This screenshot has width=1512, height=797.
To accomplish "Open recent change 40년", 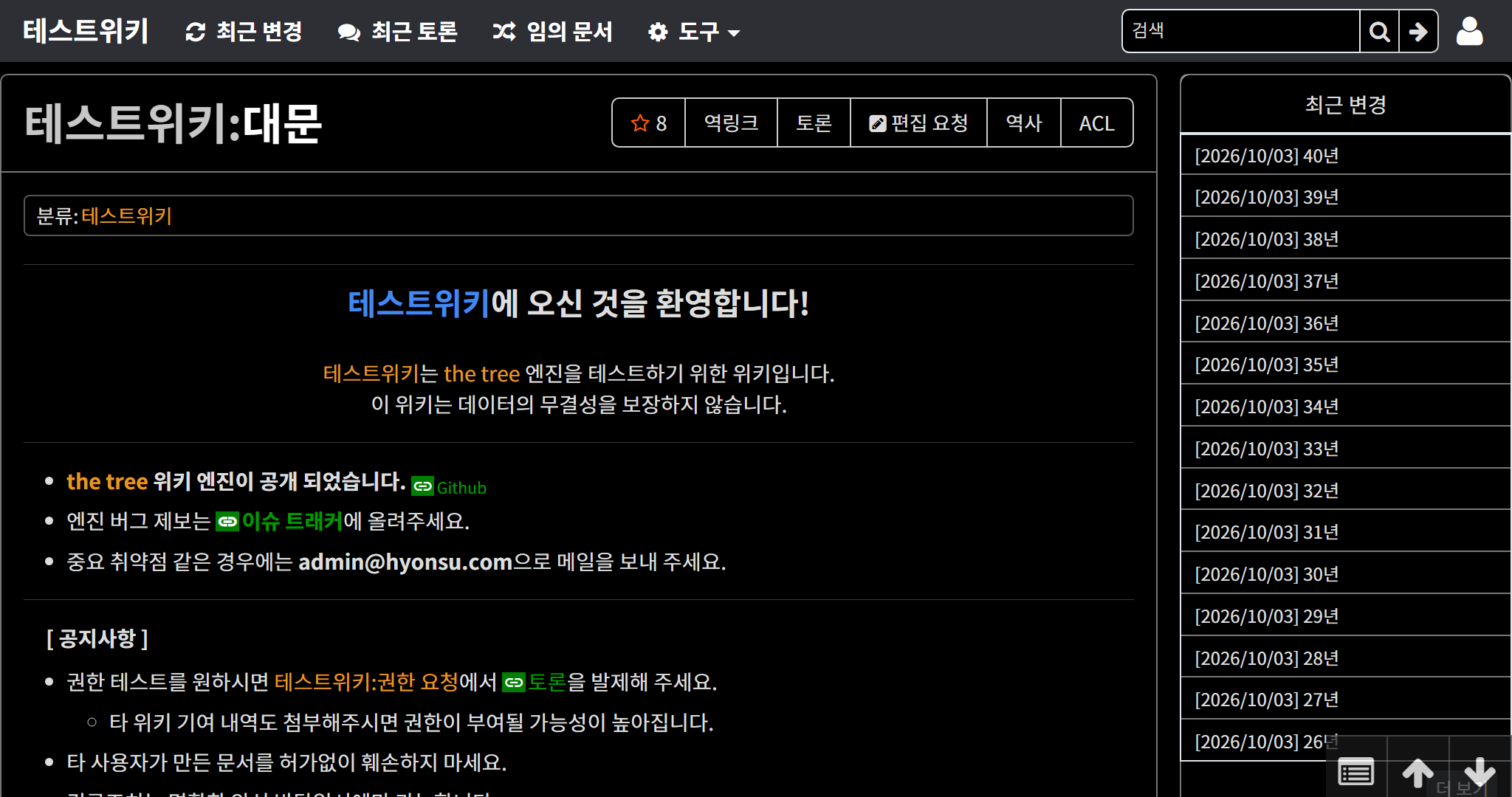I will pyautogui.click(x=1345, y=156).
